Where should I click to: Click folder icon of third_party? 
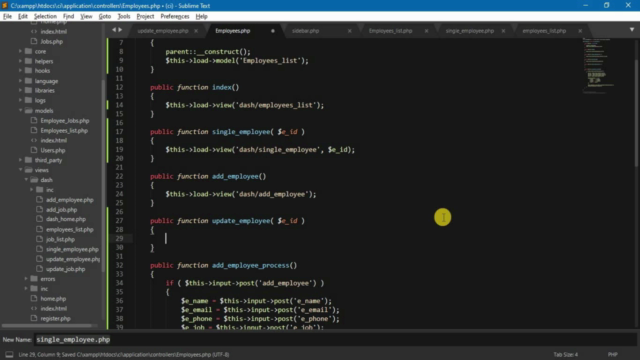coord(28,160)
